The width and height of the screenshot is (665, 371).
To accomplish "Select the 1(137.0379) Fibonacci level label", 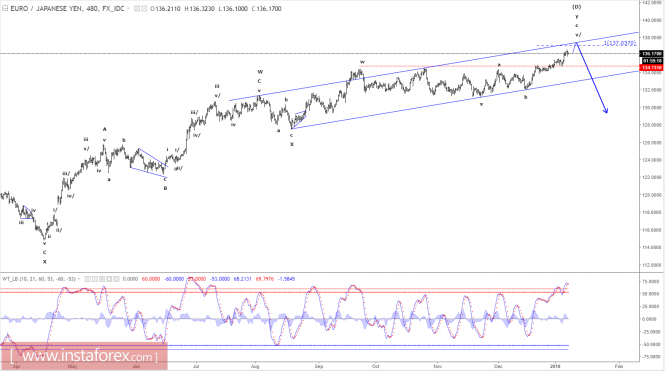I will coord(620,43).
